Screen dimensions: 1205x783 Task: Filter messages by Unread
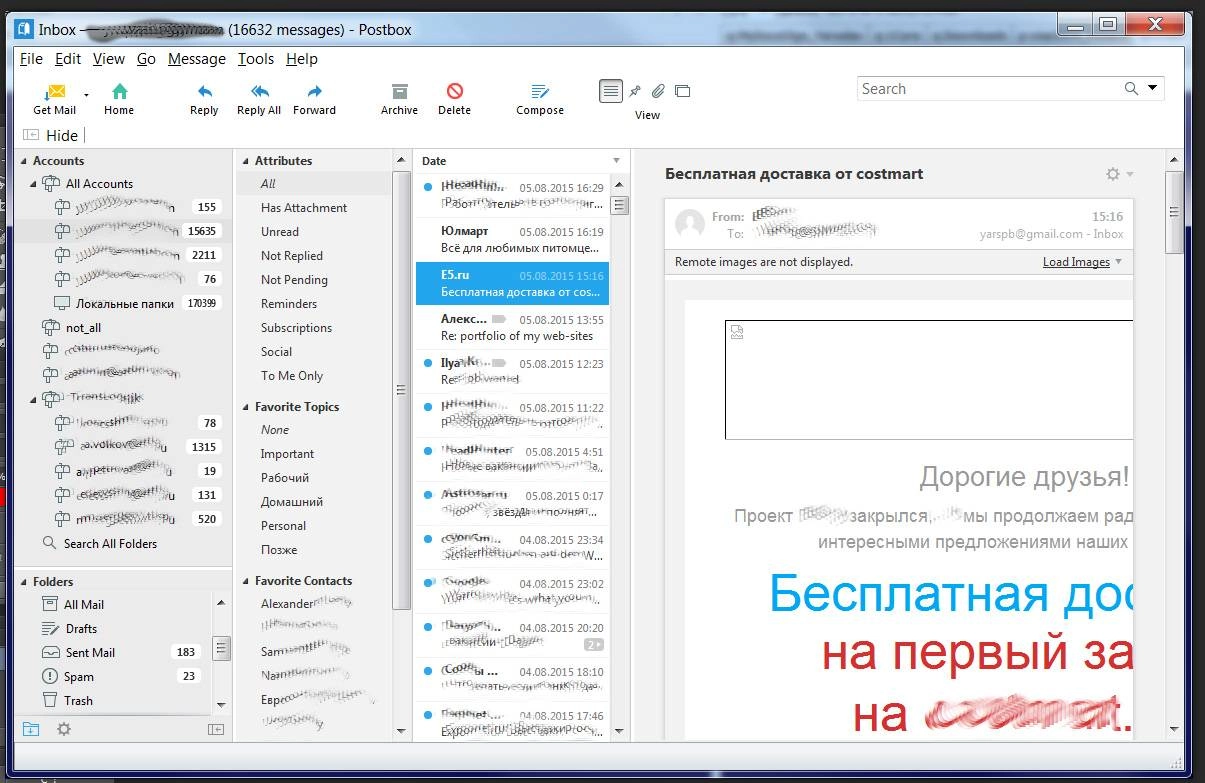[280, 232]
